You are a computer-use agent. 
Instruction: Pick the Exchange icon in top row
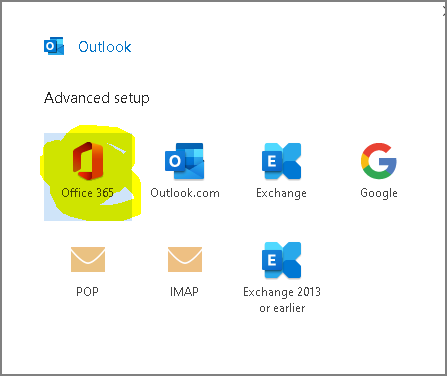(x=281, y=161)
